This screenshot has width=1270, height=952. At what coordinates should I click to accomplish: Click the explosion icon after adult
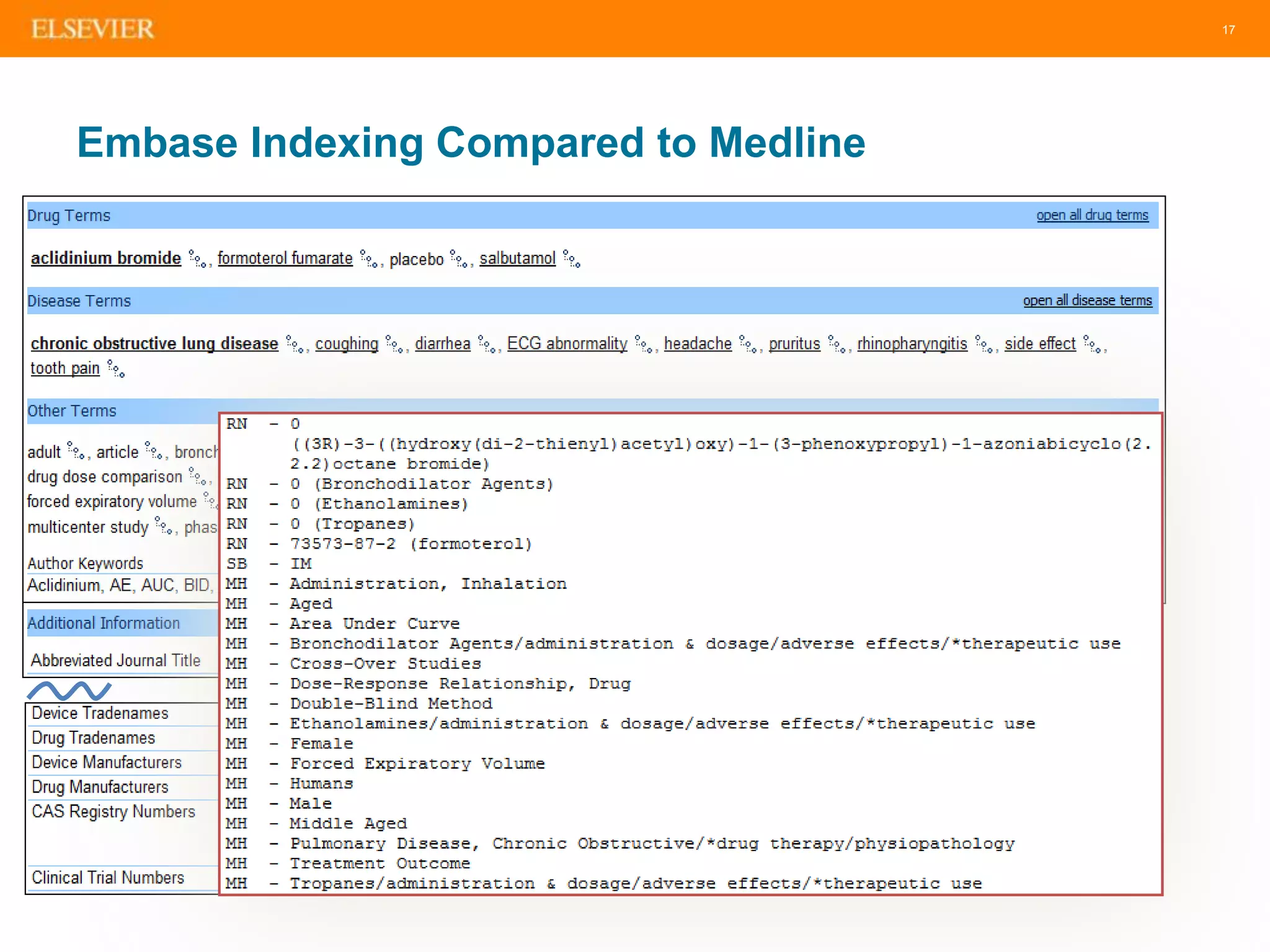tap(76, 451)
